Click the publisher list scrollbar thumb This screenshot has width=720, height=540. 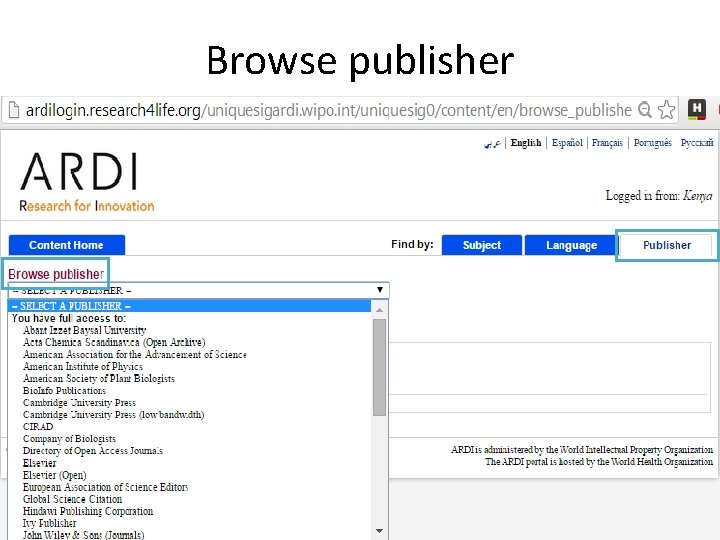[x=379, y=367]
